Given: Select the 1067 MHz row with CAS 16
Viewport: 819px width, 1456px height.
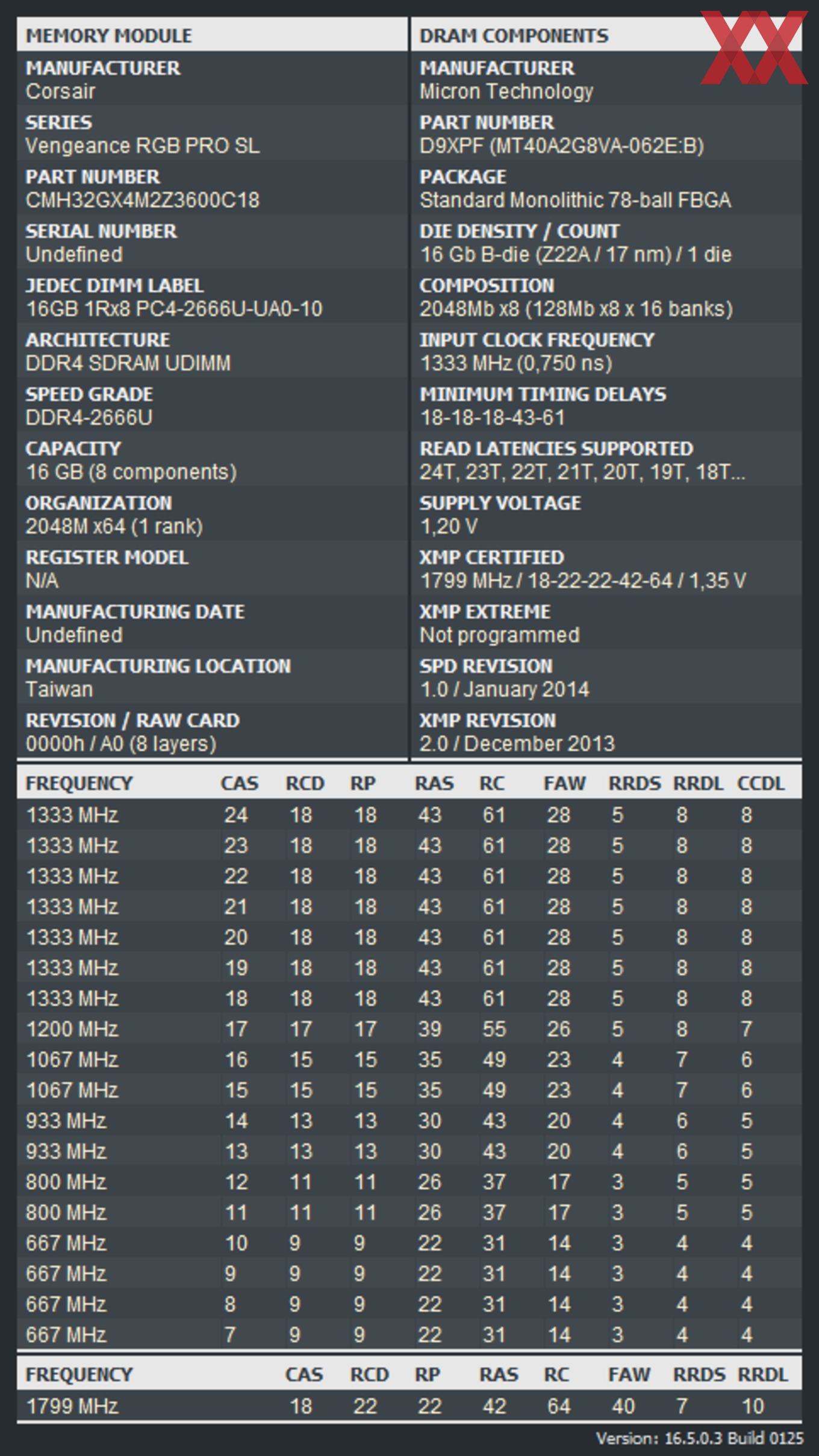Looking at the screenshot, I should coord(409,1059).
